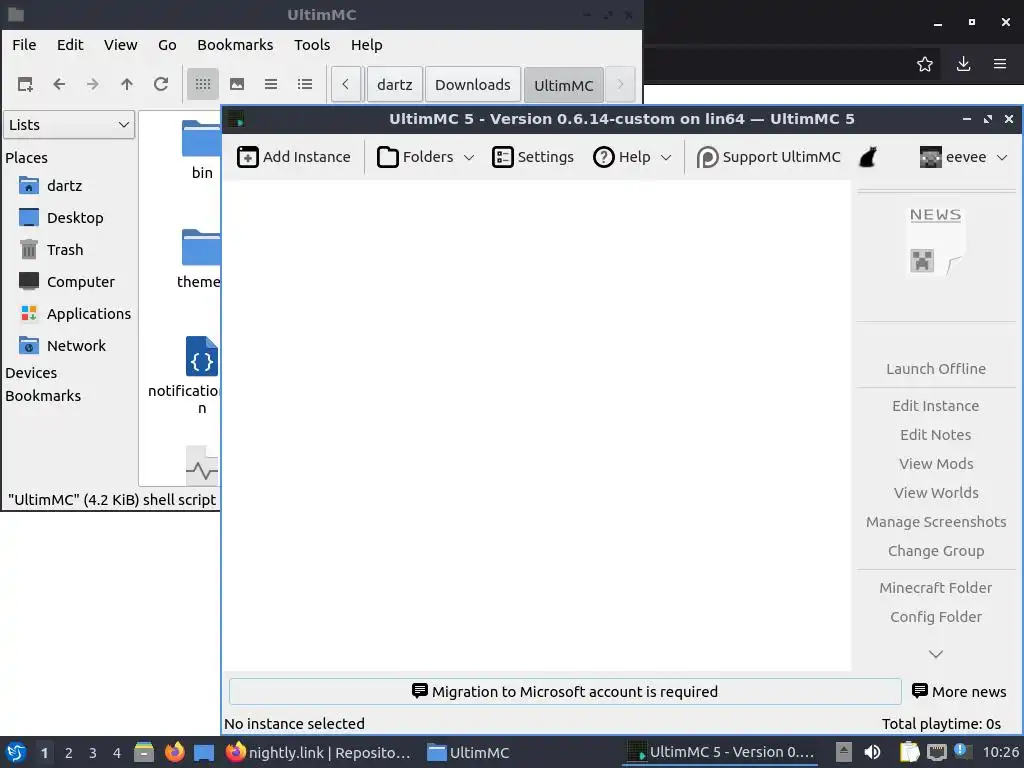1024x768 pixels.
Task: Launch Firefox from taskbar quick launch
Action: click(174, 752)
